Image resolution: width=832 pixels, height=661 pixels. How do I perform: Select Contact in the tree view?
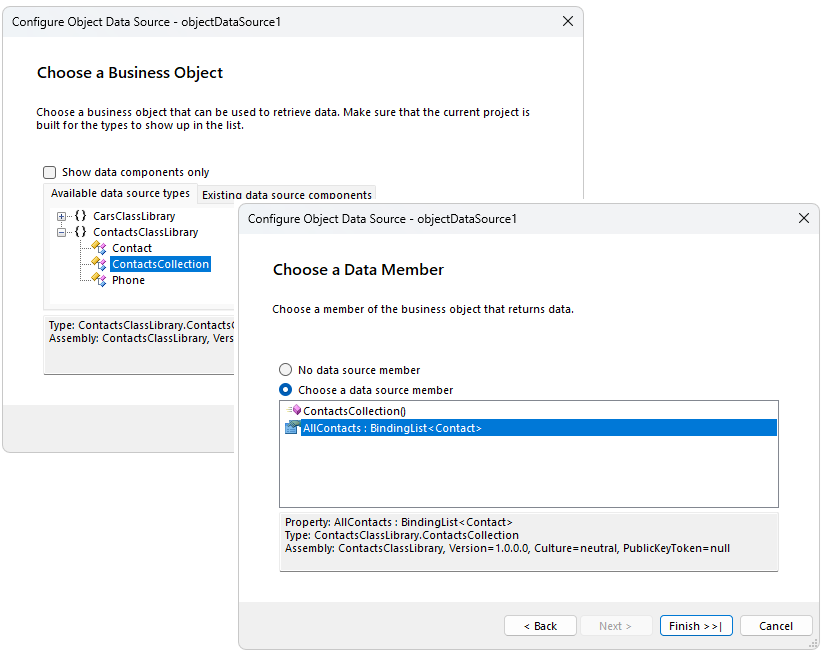[132, 247]
